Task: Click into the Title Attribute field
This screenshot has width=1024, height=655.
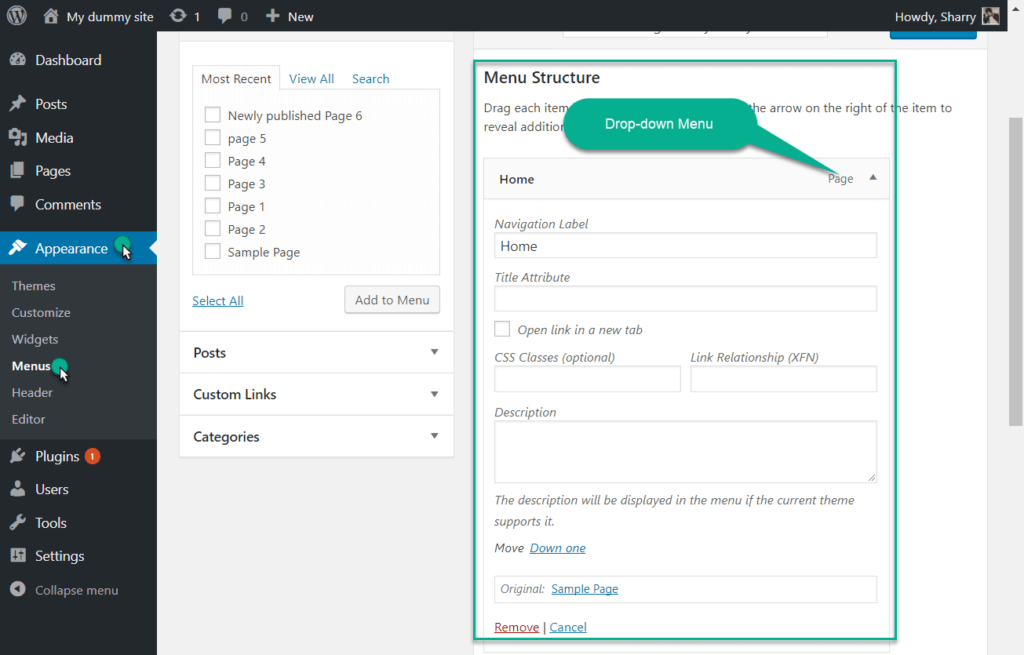Action: tap(685, 299)
